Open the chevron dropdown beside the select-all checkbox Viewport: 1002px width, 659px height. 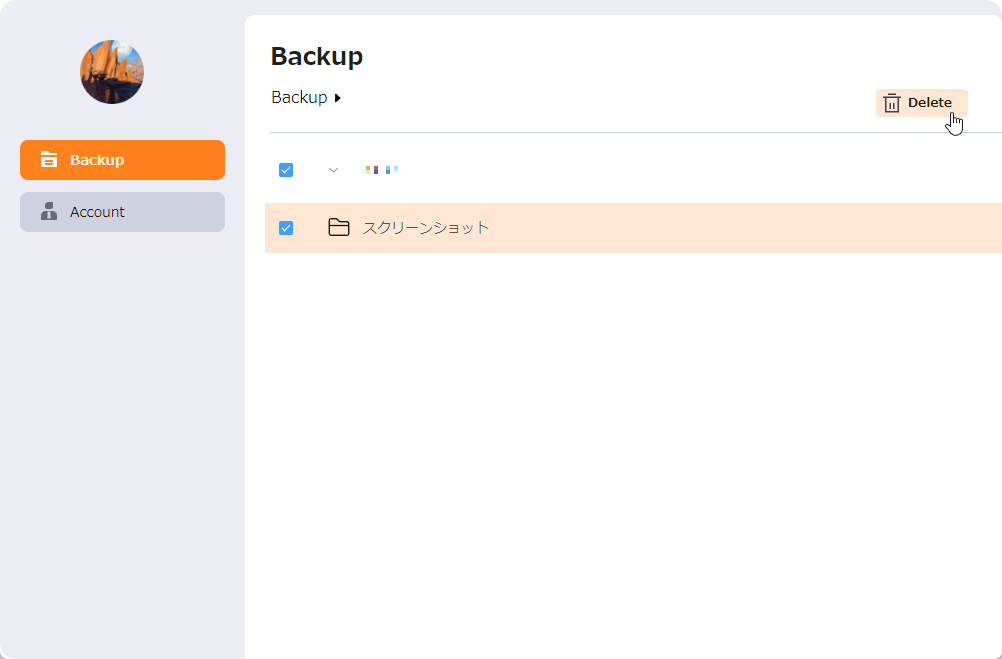tap(333, 169)
